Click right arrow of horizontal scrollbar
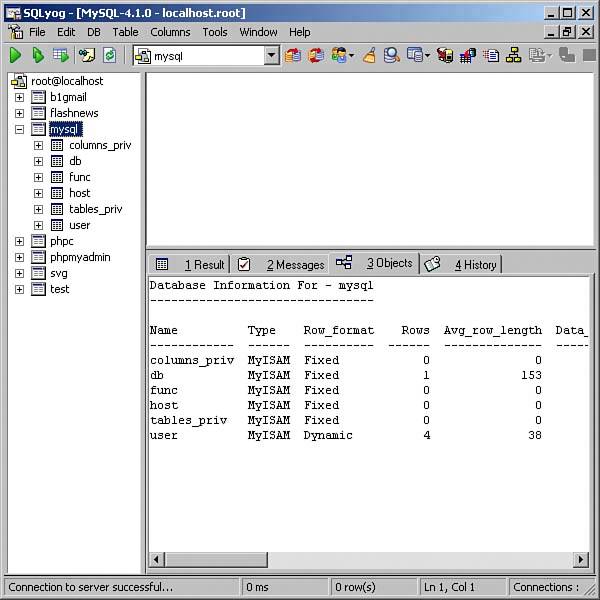The height and width of the screenshot is (600, 600). [x=581, y=559]
